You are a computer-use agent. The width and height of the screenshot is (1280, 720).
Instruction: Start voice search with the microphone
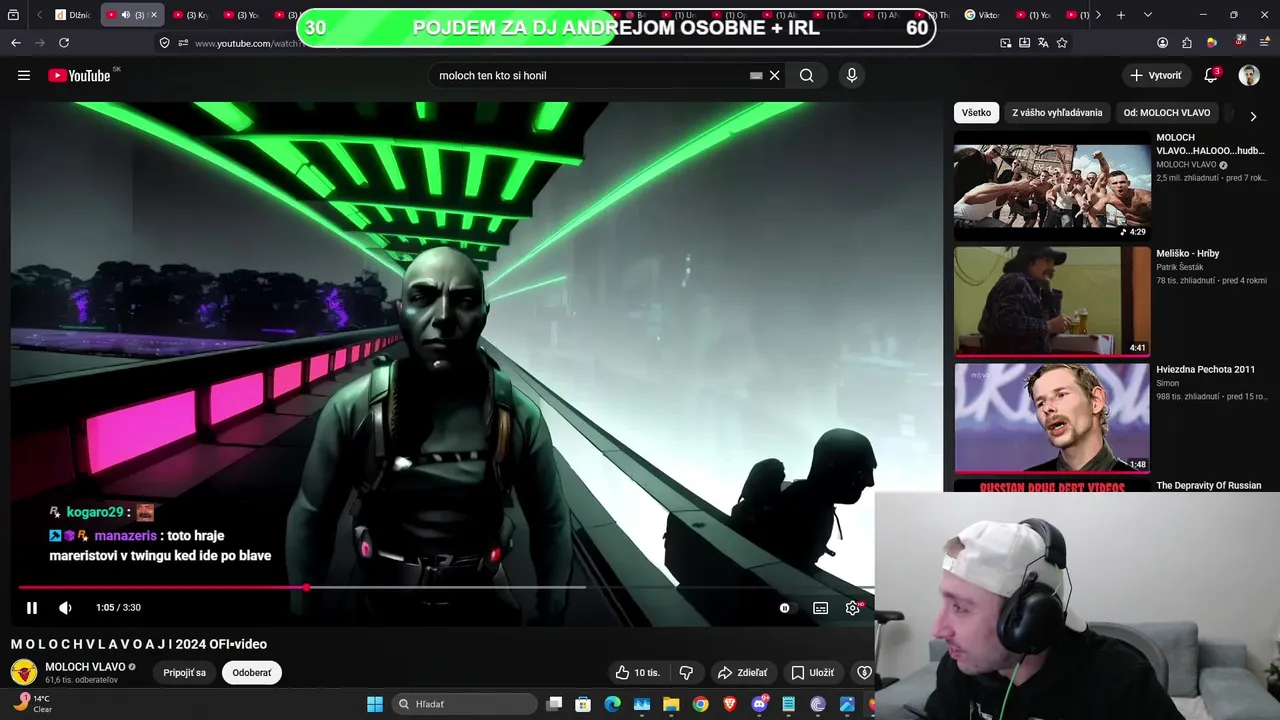pyautogui.click(x=851, y=75)
